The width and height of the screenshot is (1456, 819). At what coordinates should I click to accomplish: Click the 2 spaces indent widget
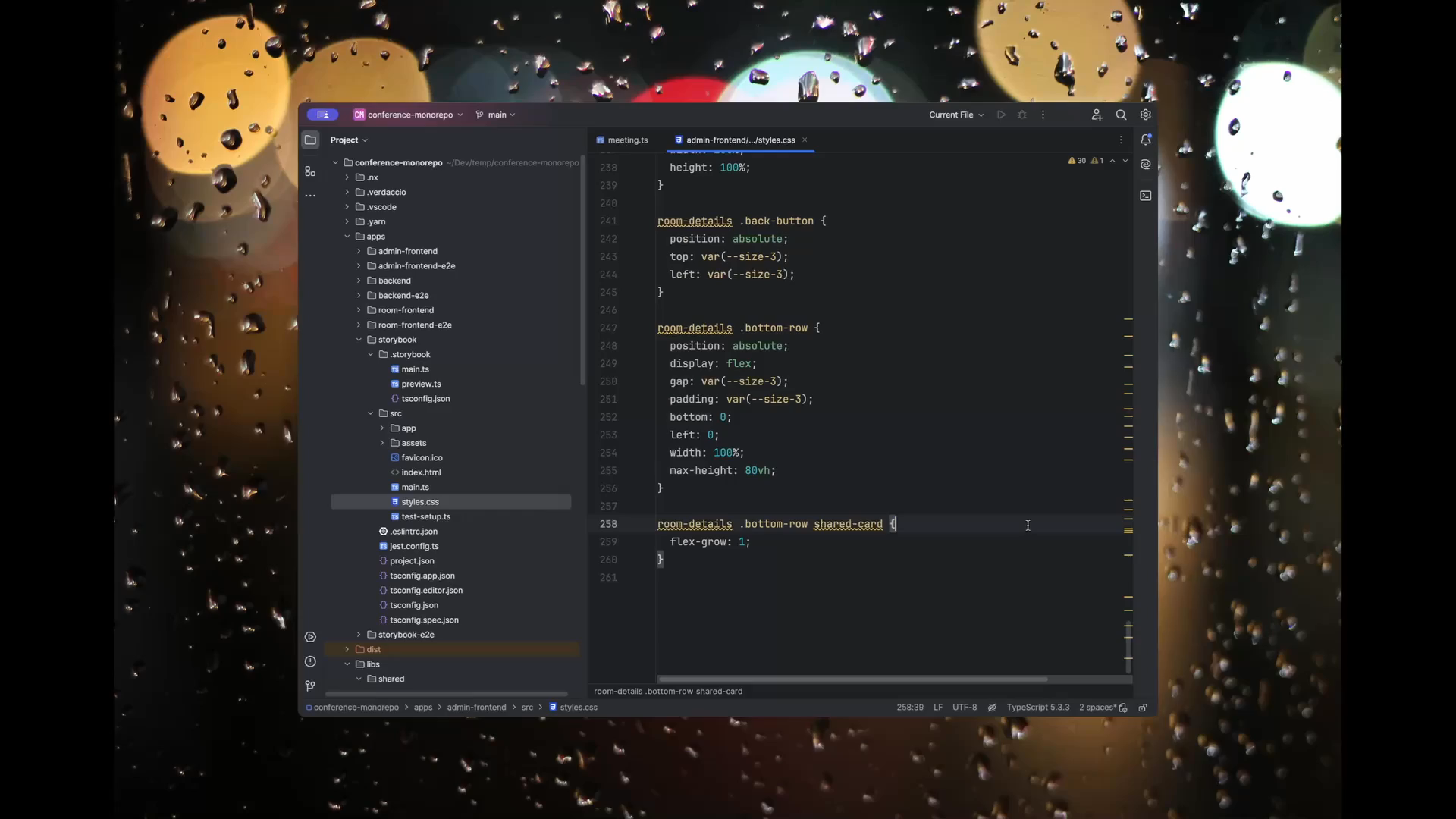1097,708
